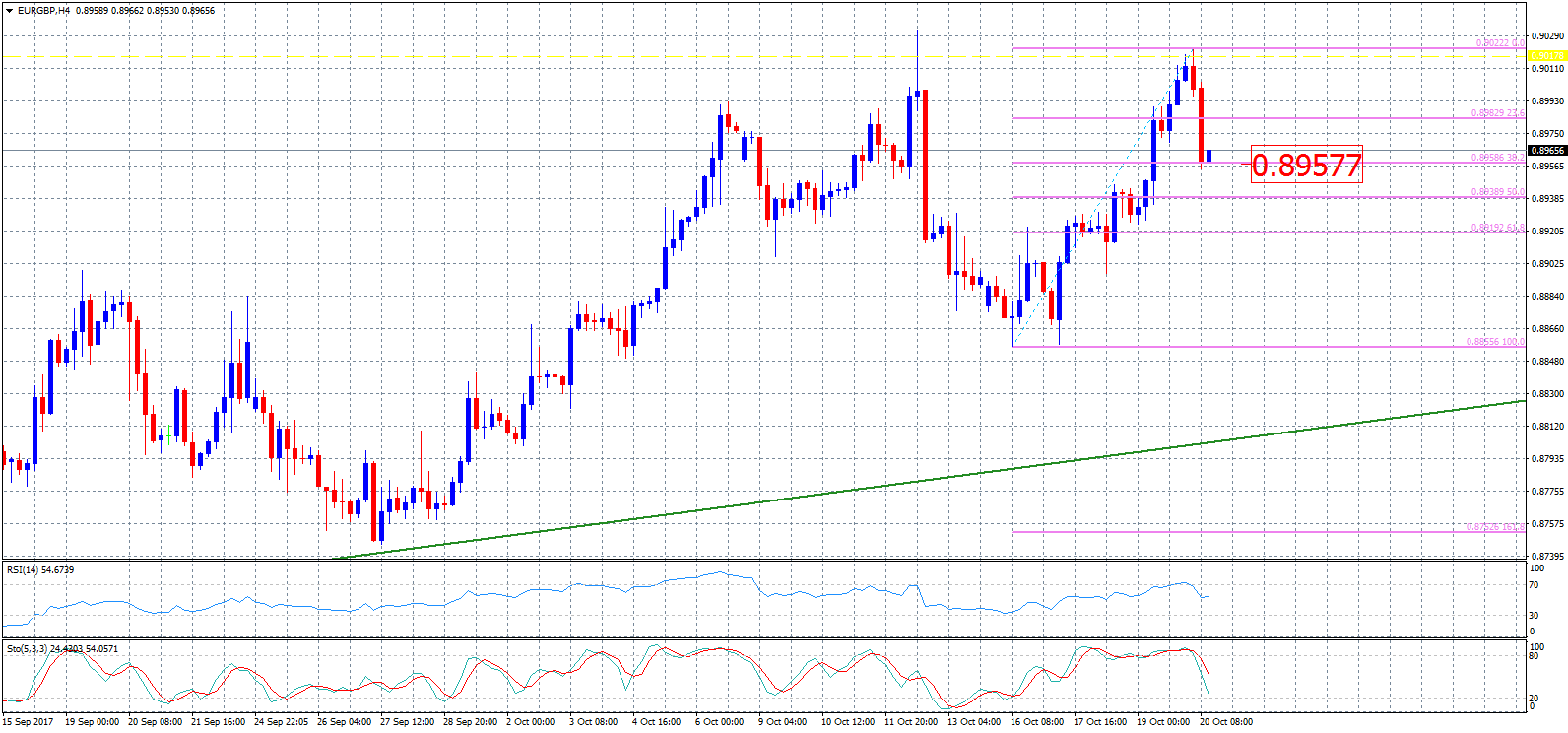The image size is (1568, 733).
Task: Select the Fibonacci 100.0 level line at 0.88556
Action: (x=1231, y=346)
